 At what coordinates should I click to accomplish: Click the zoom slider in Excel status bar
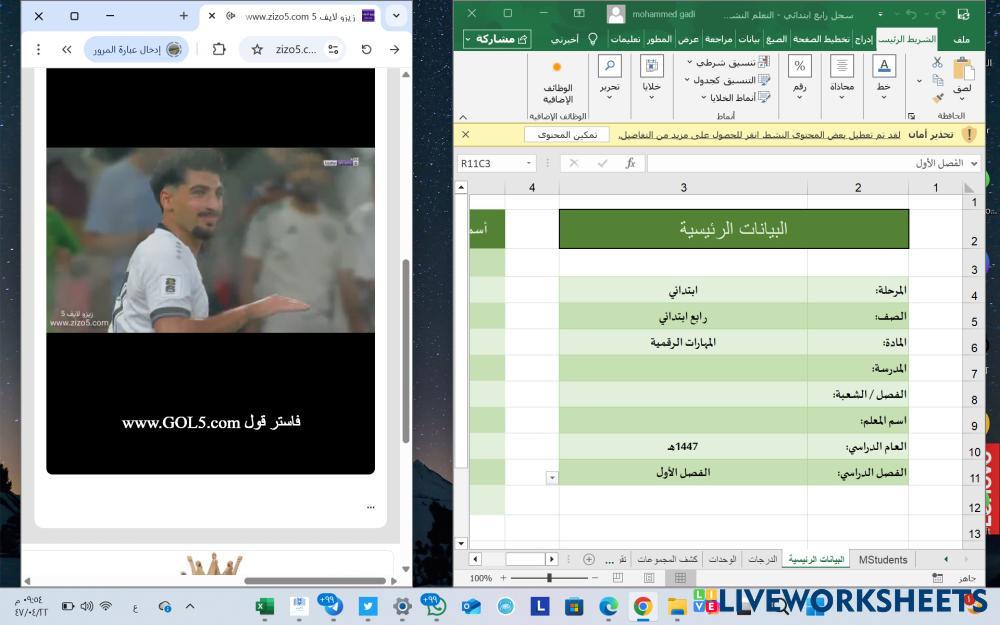click(549, 578)
